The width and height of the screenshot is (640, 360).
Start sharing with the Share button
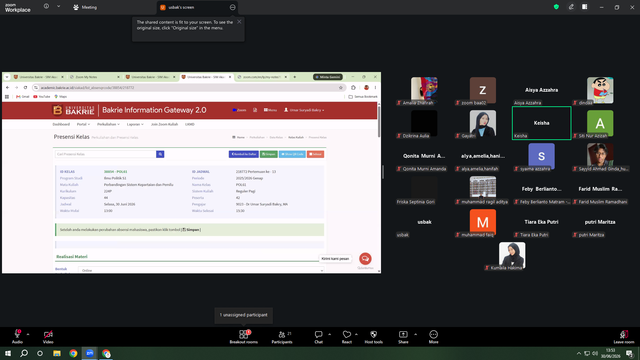(x=403, y=337)
